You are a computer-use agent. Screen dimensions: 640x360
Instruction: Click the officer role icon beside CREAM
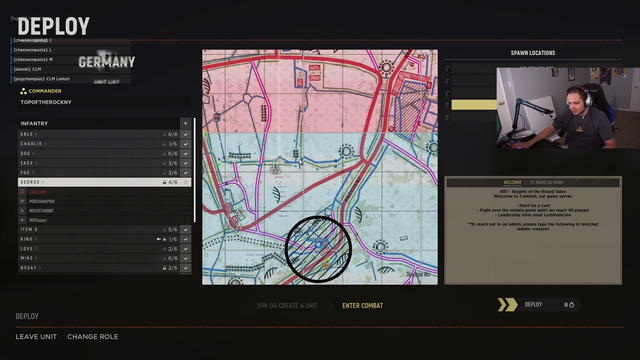tap(22, 192)
